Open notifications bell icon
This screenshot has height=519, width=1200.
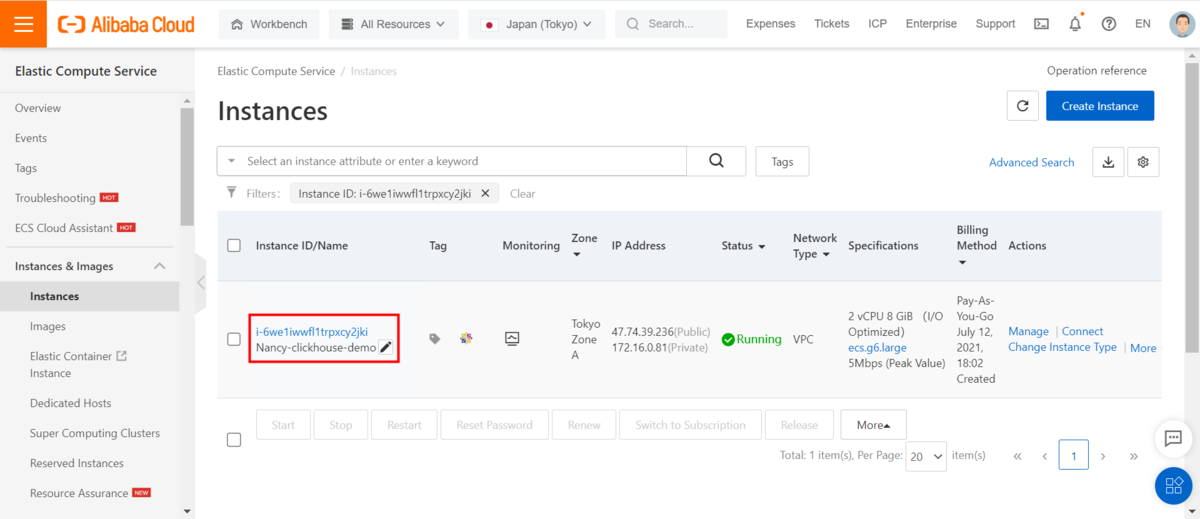(x=1075, y=24)
